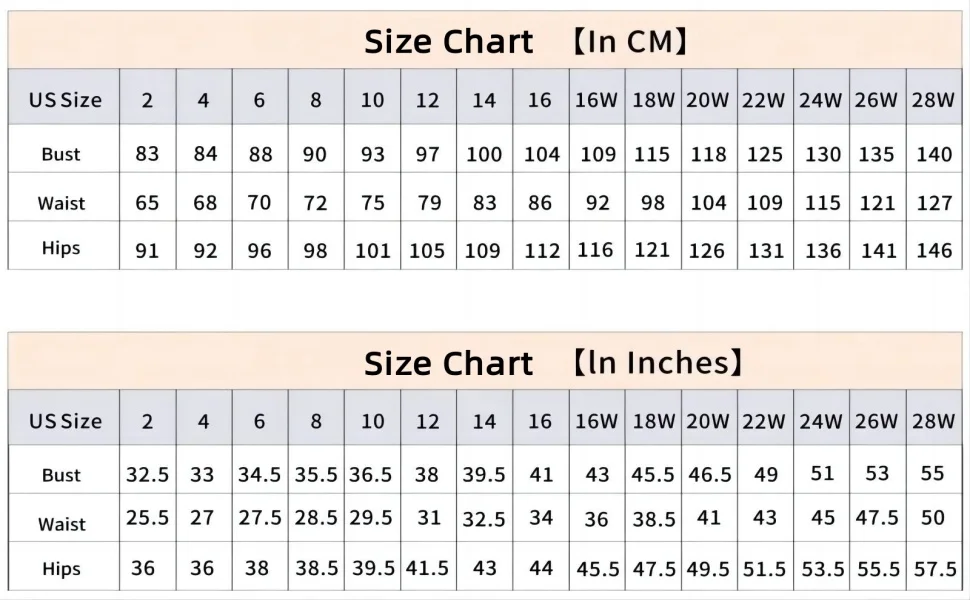Screen dimensions: 970x600
Task: Select the Hips row label in Inches chart
Action: [x=61, y=568]
